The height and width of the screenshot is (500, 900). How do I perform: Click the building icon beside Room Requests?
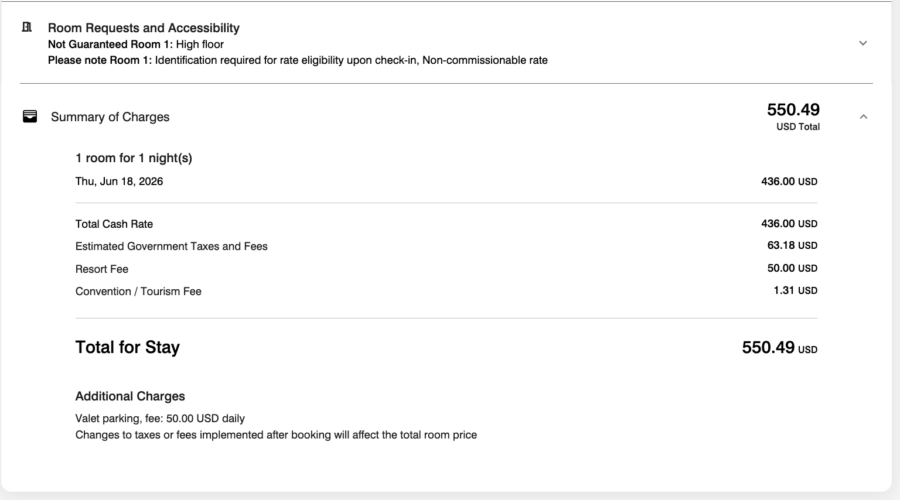[x=27, y=28]
